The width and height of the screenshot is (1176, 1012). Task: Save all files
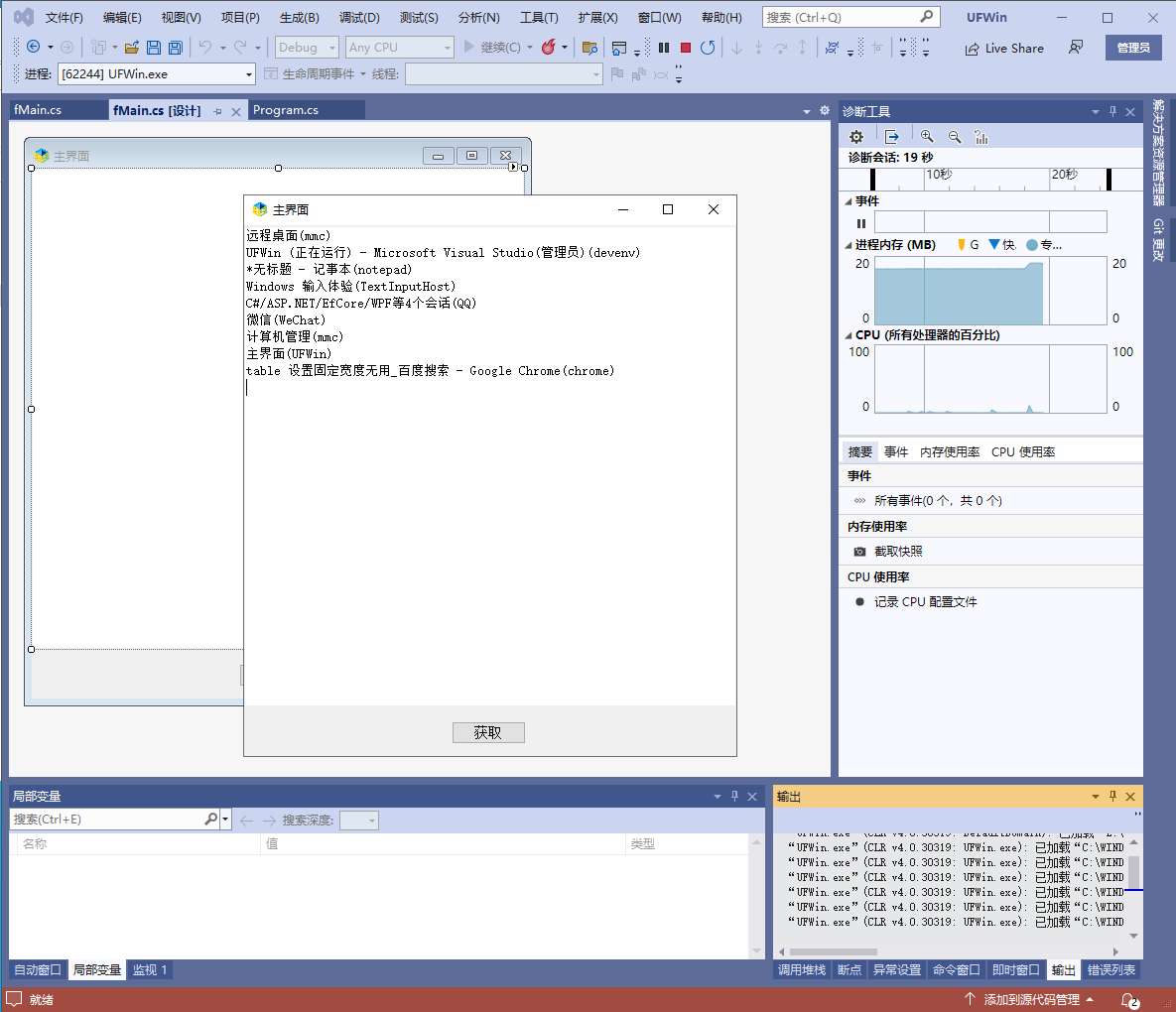click(175, 48)
